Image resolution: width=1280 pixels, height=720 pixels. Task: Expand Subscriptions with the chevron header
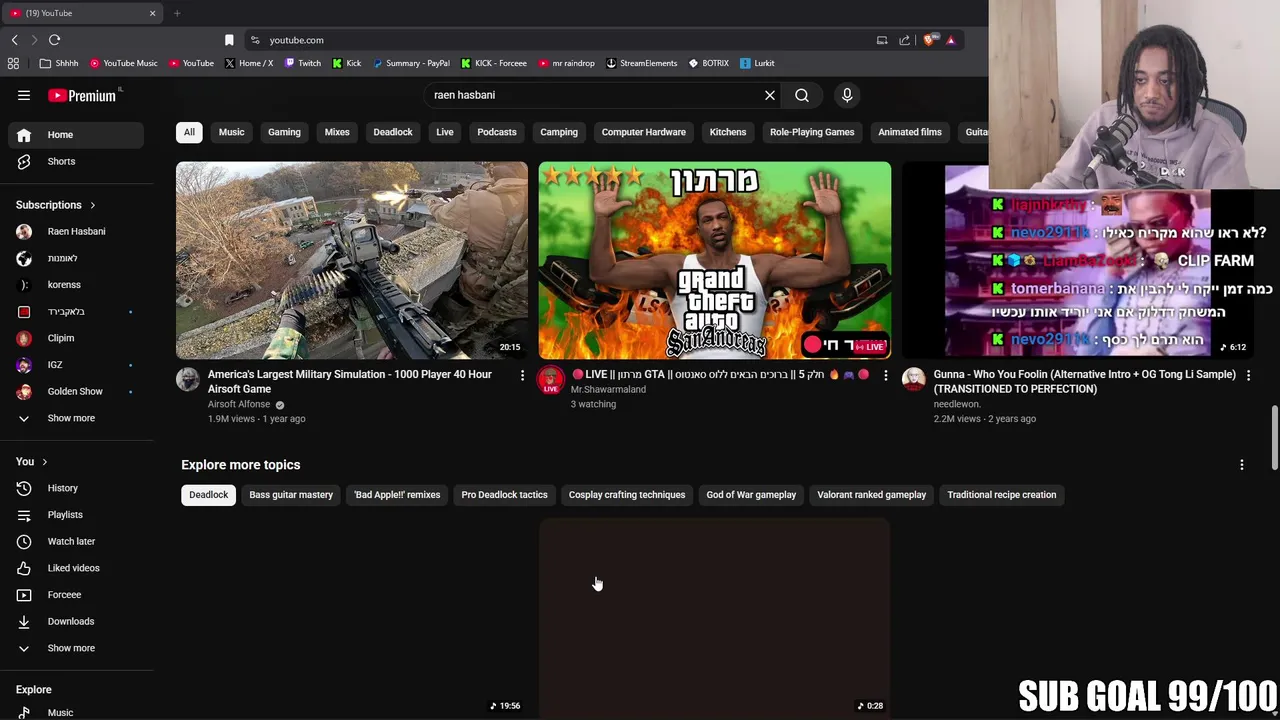click(55, 205)
